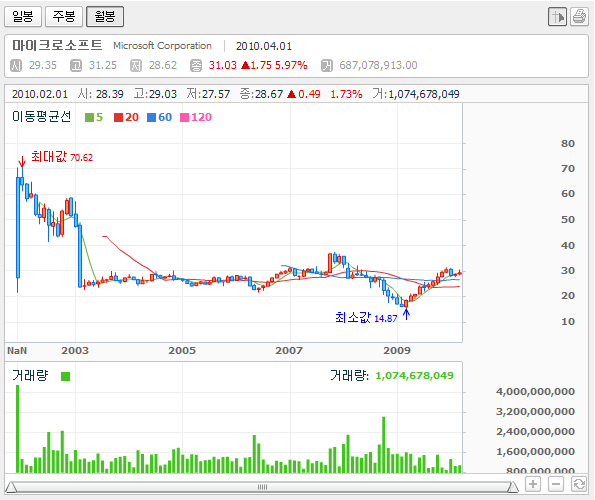Switch to the 일봉 daily chart tab

coord(23,16)
